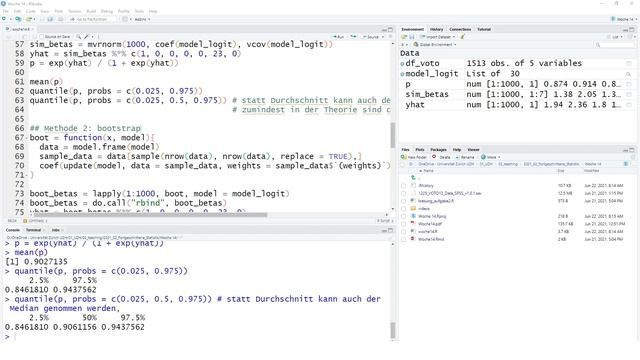This screenshot has height=360, width=640.
Task: Click the broom clear-environment icon
Action: (463, 37)
